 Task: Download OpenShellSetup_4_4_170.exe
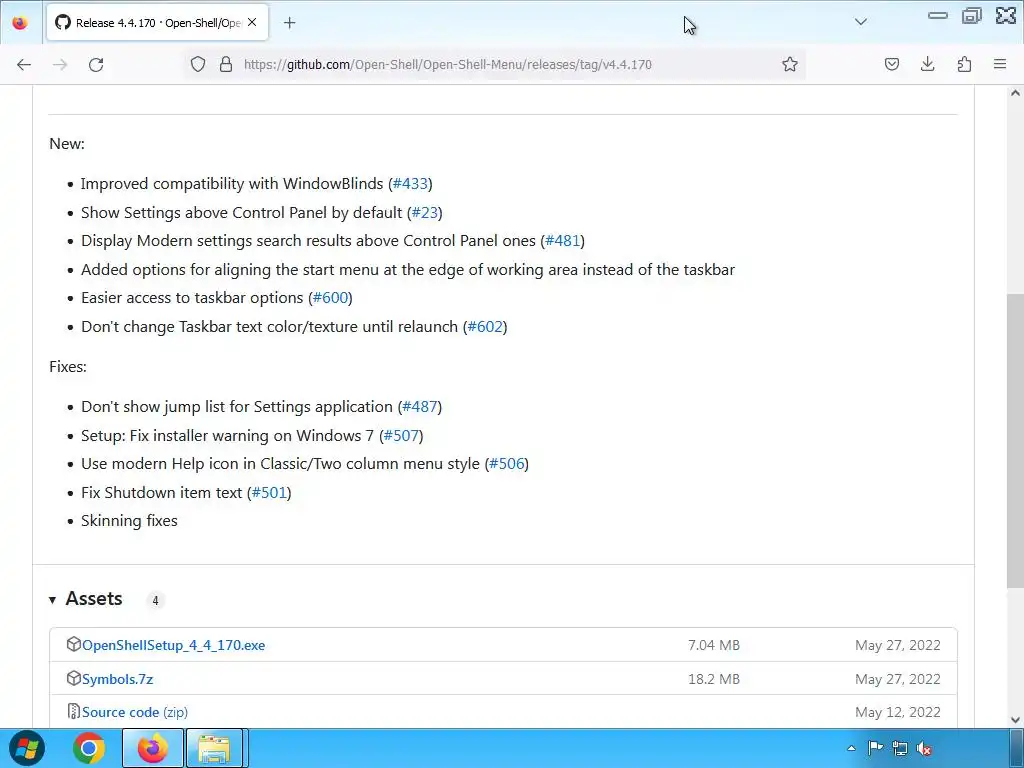[x=174, y=645]
